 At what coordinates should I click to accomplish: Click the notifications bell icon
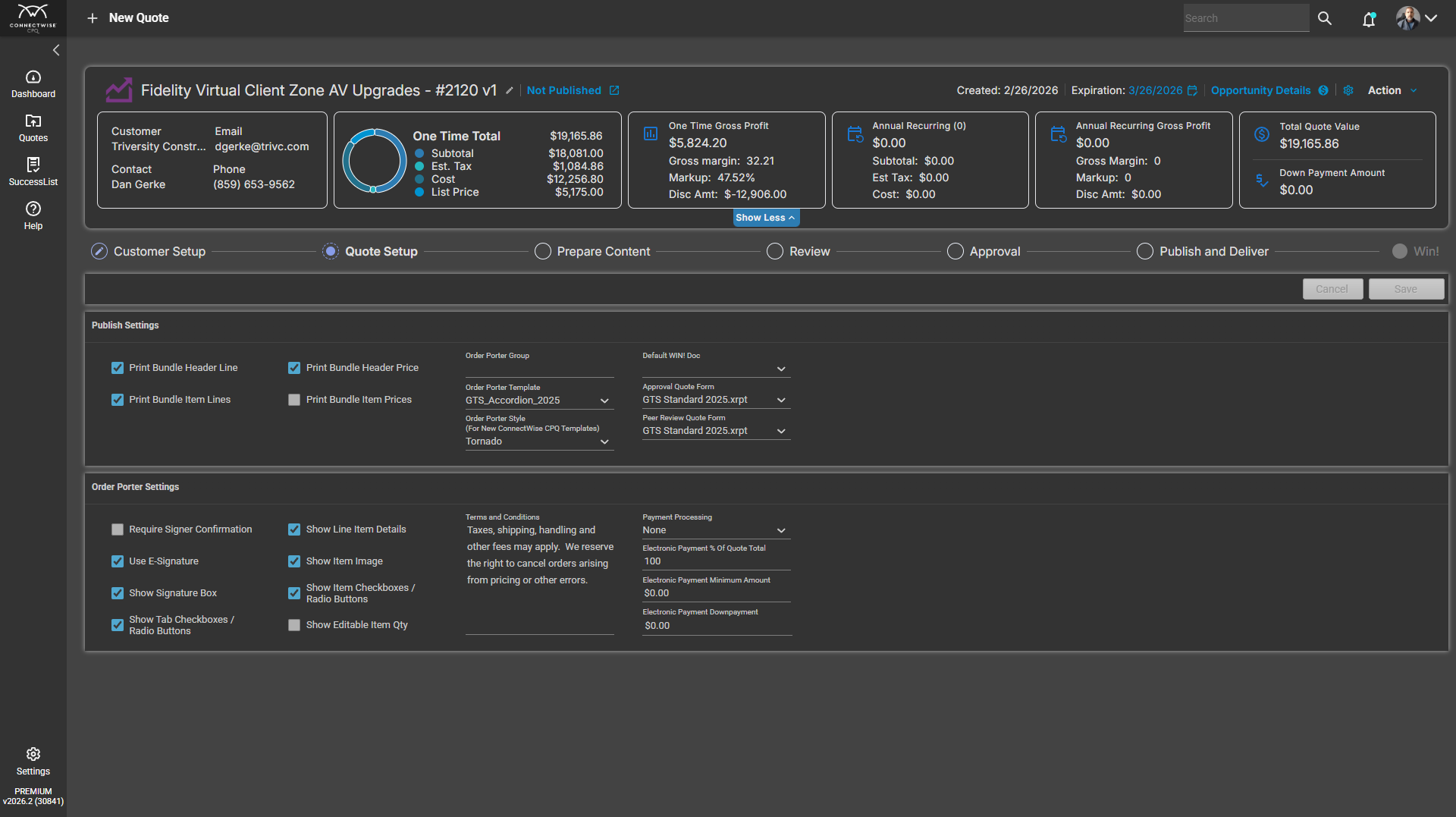[x=1369, y=19]
